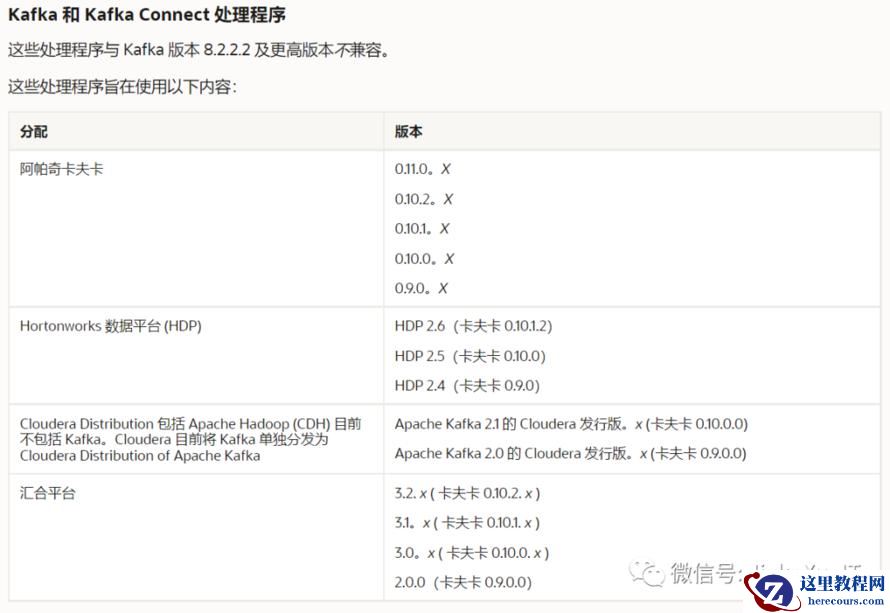The height and width of the screenshot is (613, 890).
Task: Click the version entry 0.11.0。X
Action: click(x=422, y=169)
